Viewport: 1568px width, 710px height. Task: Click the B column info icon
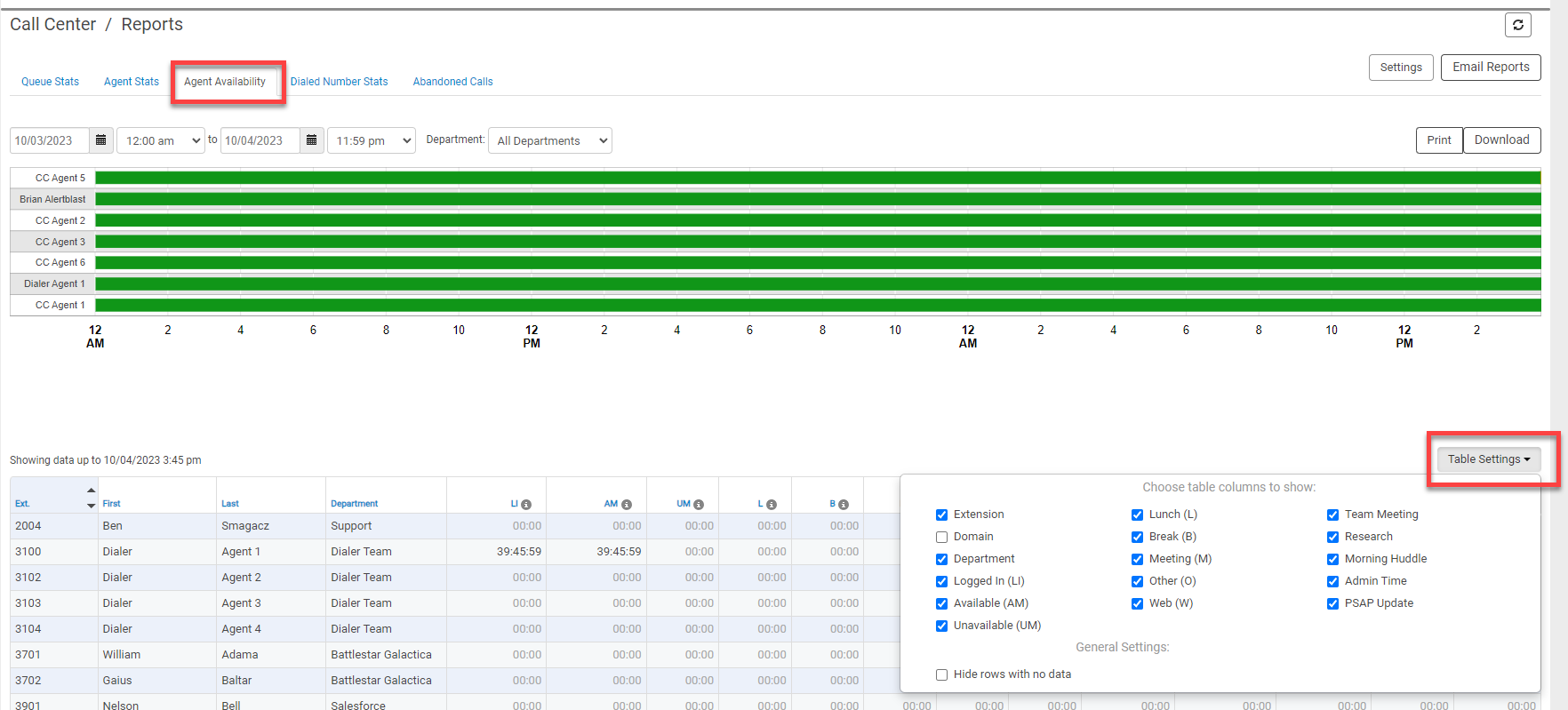(x=844, y=505)
